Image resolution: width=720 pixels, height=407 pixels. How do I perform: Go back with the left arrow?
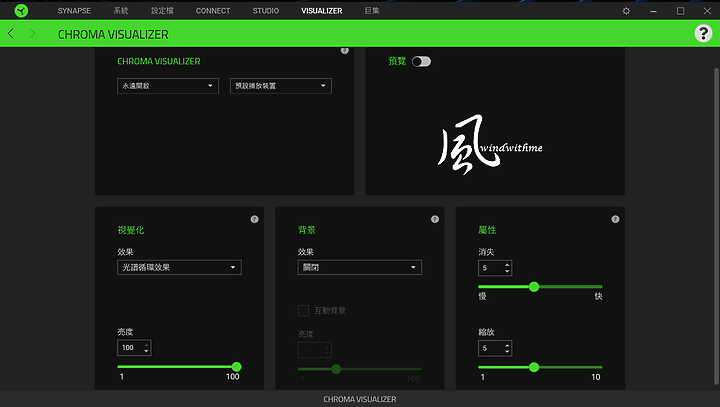click(x=11, y=33)
